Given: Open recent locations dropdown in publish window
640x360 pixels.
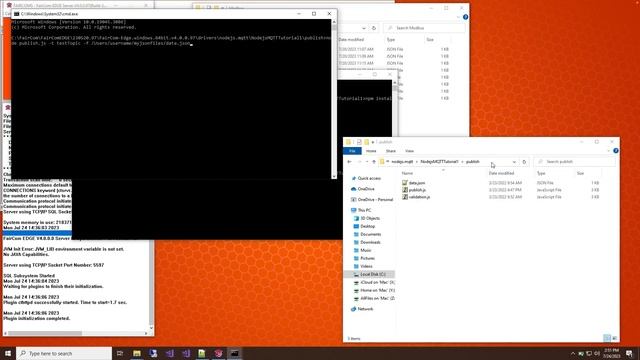Looking at the screenshot, I should 367,162.
